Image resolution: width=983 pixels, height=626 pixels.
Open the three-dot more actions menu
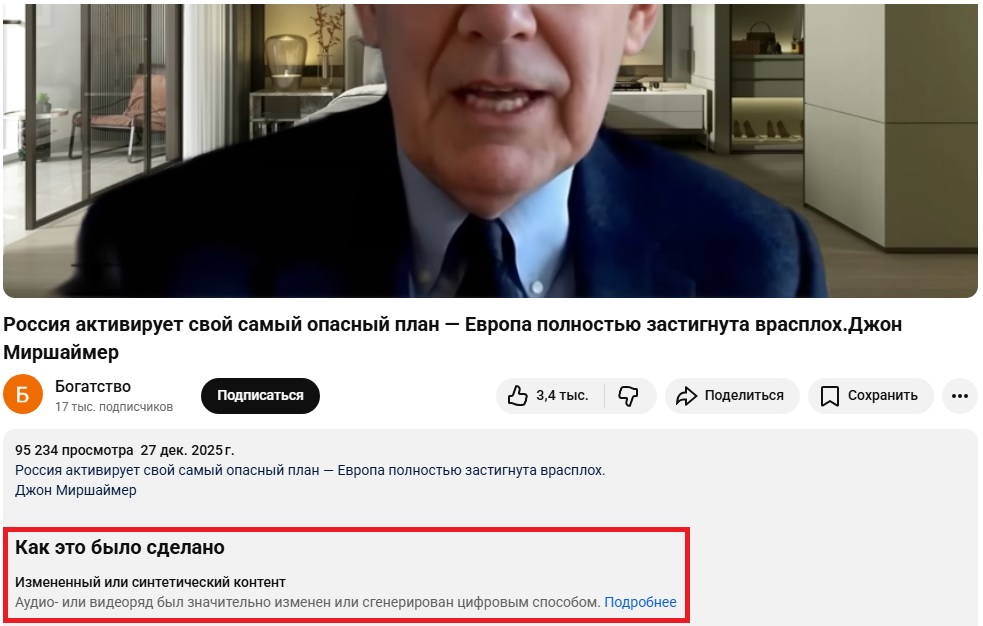click(960, 395)
